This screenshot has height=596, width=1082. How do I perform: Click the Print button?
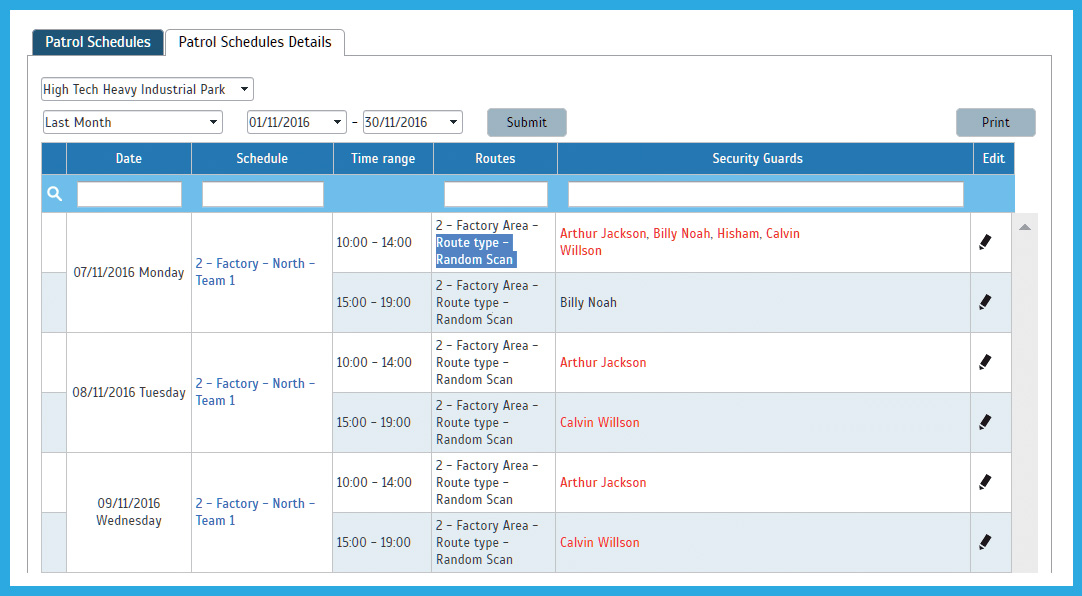click(x=995, y=122)
